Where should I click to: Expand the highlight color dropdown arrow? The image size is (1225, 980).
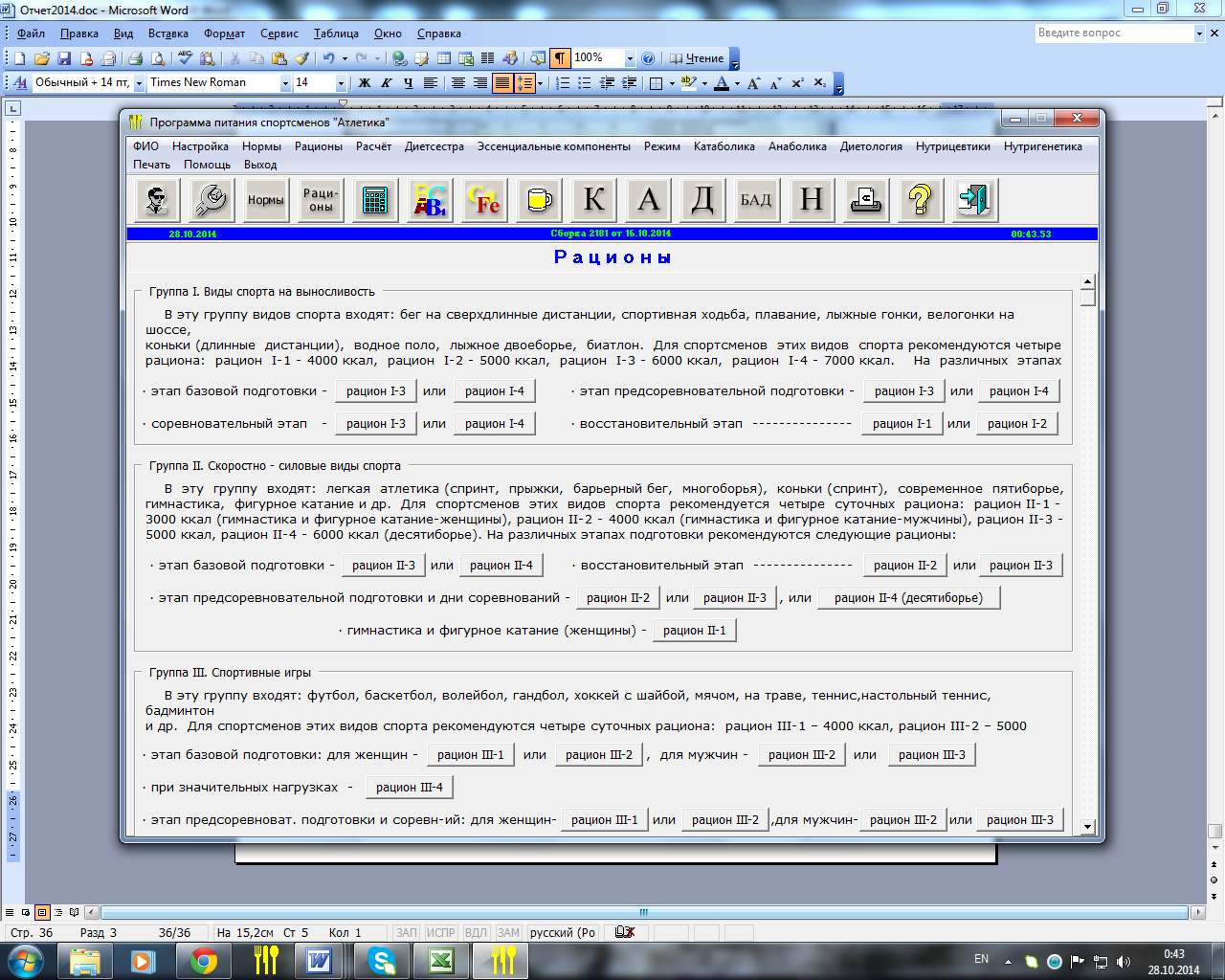tap(704, 83)
